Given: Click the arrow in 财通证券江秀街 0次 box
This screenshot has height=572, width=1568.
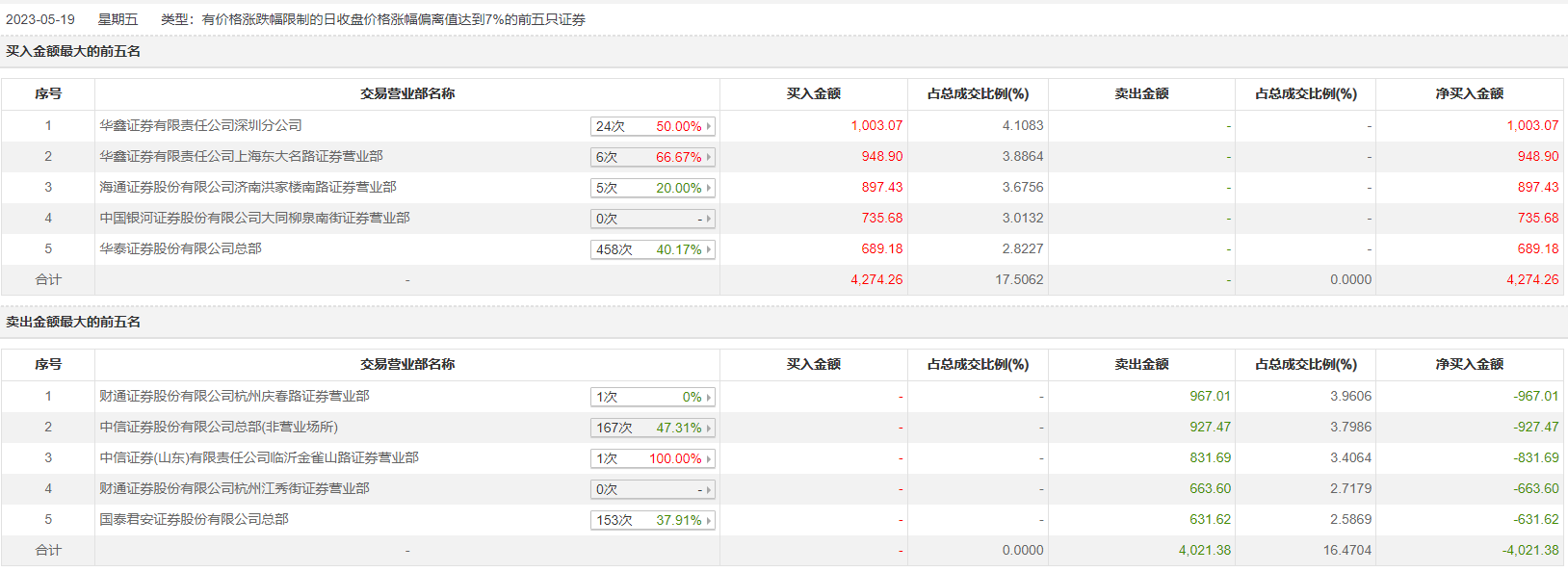Looking at the screenshot, I should pyautogui.click(x=709, y=489).
